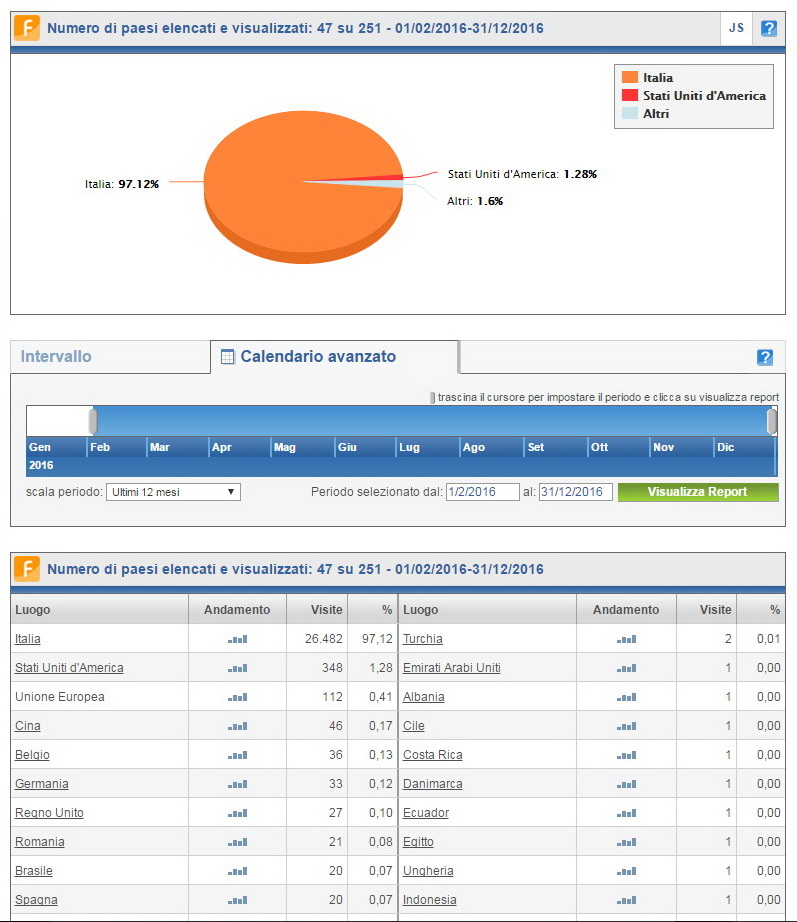
Task: Open the Turchia country link
Action: coord(423,639)
